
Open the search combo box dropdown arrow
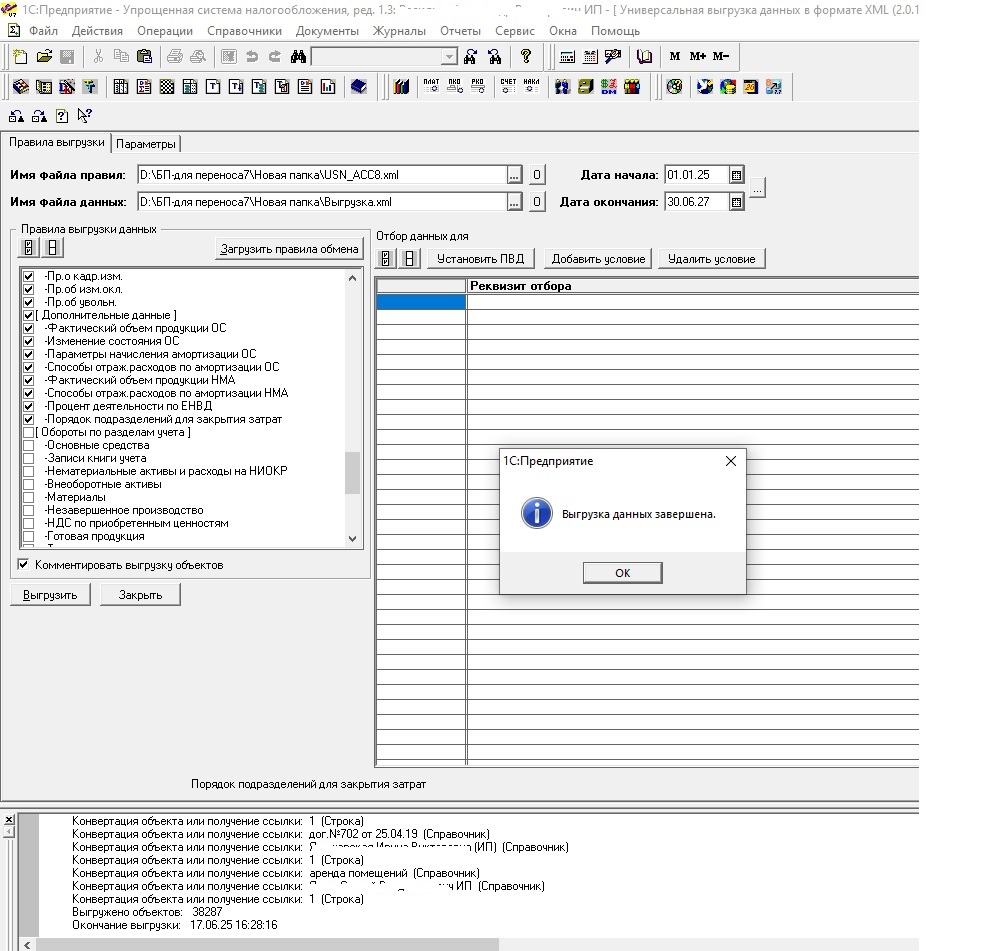coord(449,57)
